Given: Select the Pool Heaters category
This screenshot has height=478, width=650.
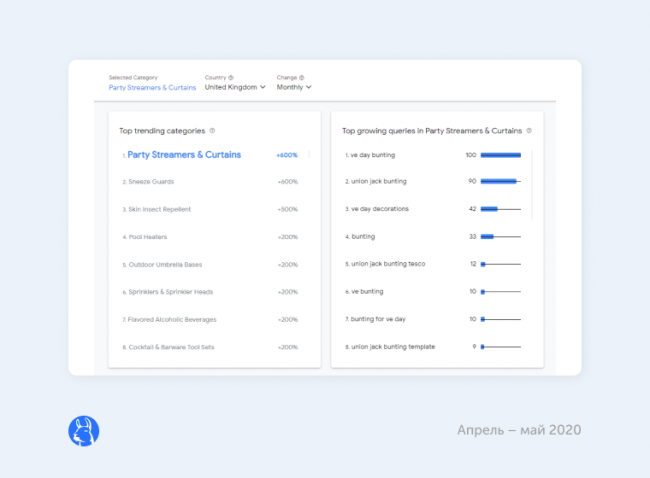Looking at the screenshot, I should 148,237.
